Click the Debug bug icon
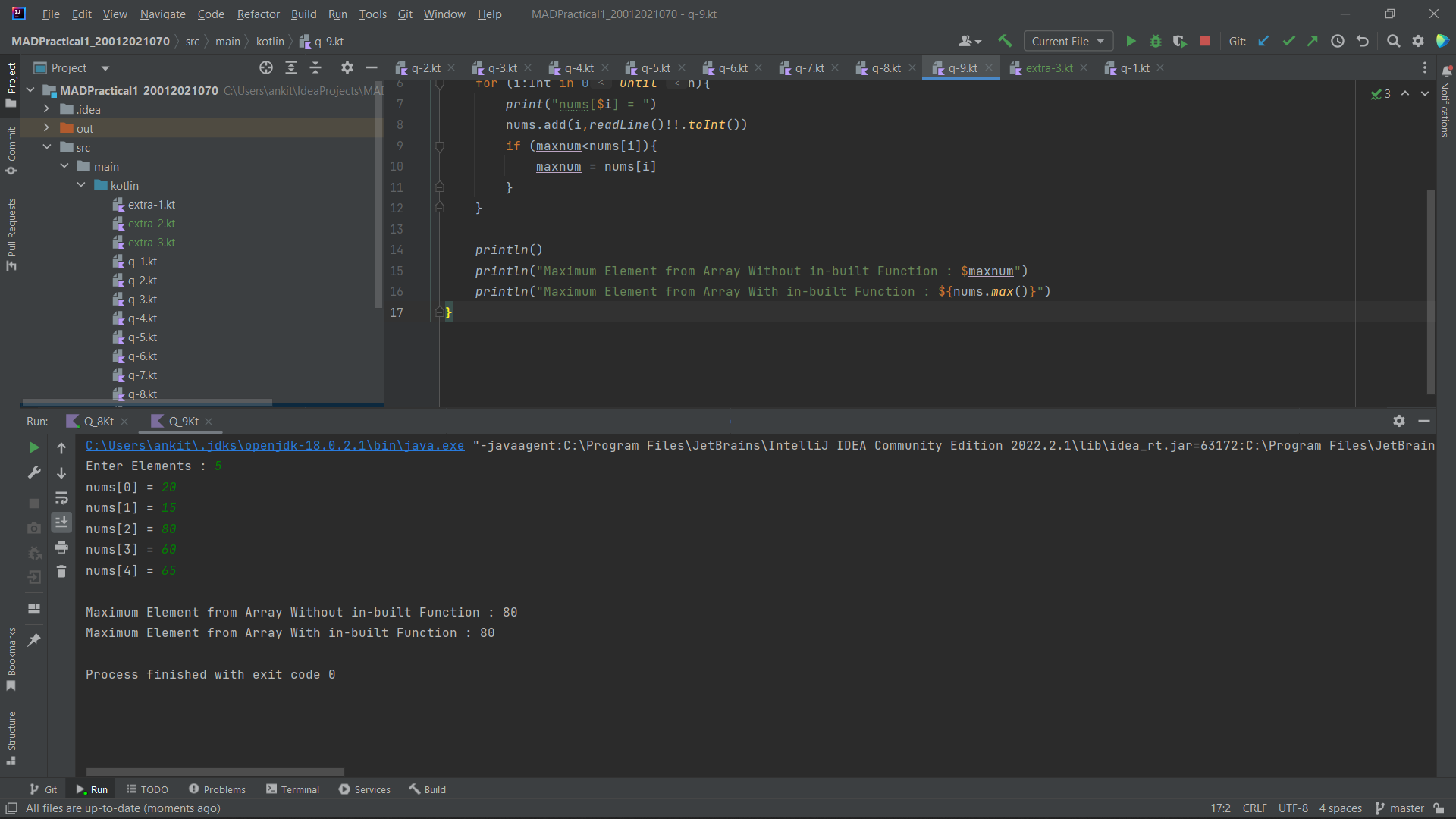The width and height of the screenshot is (1456, 819). pyautogui.click(x=1156, y=42)
